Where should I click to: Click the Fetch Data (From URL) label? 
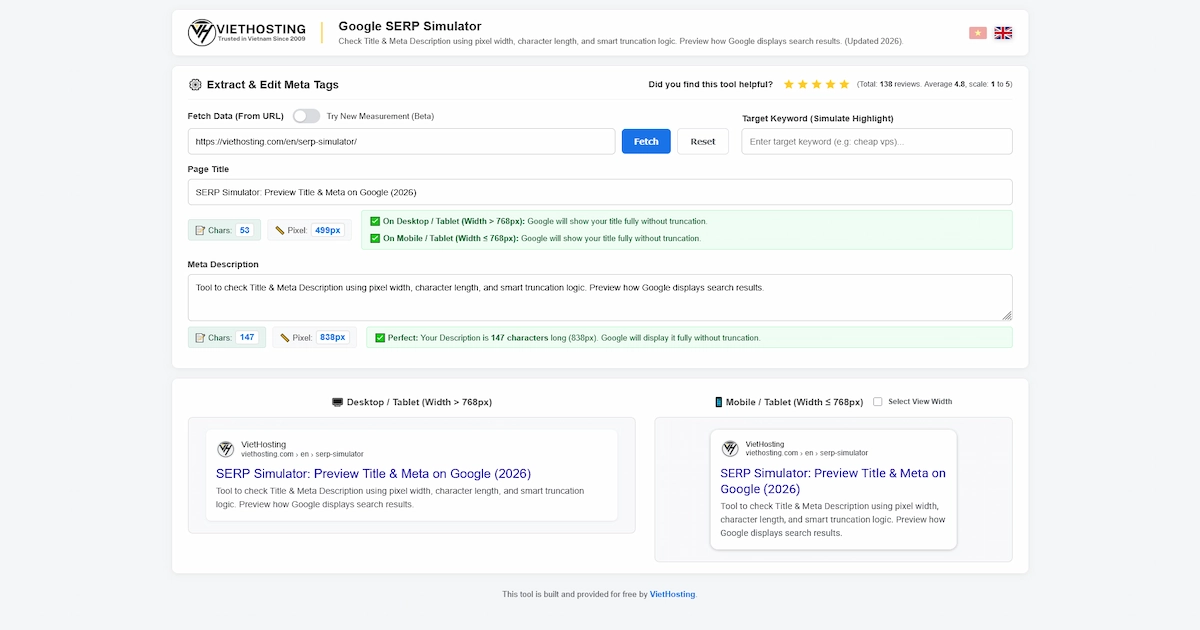(x=236, y=116)
